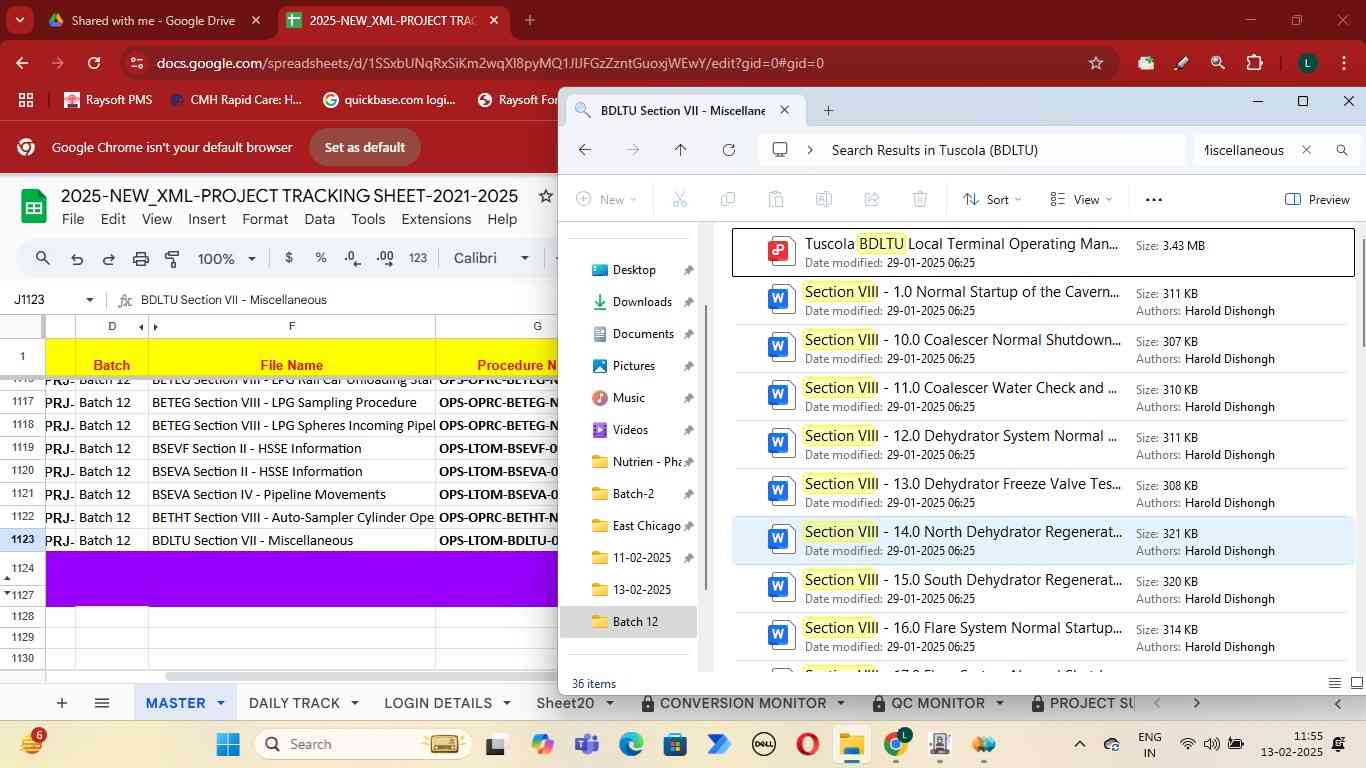Image resolution: width=1366 pixels, height=768 pixels.
Task: Open the Calibri font dropdown
Action: coord(491,258)
